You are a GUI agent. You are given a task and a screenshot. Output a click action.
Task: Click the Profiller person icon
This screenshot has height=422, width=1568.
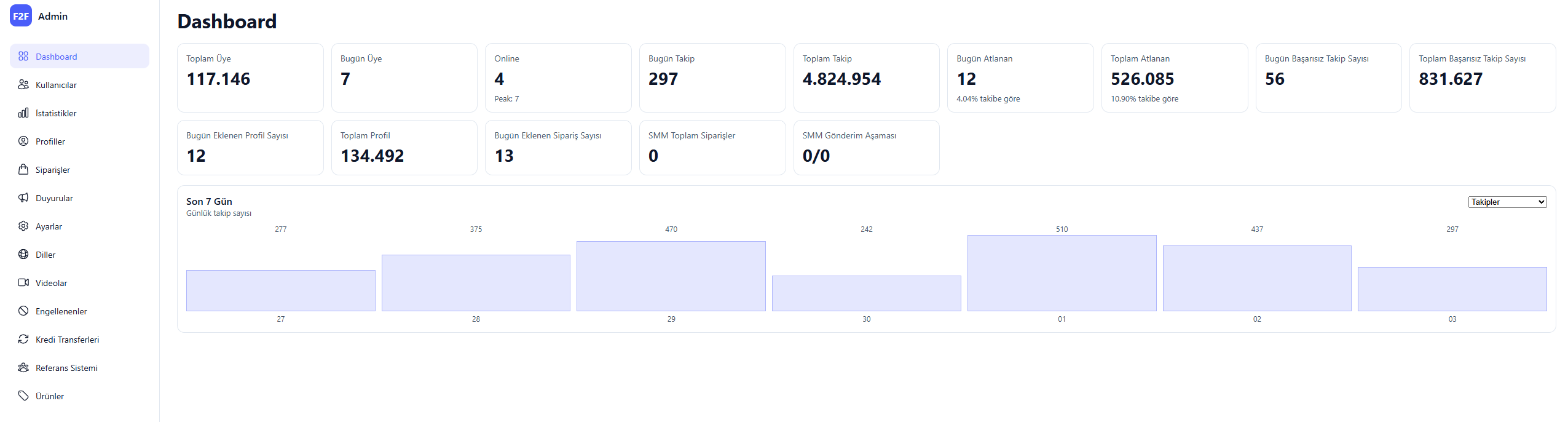23,141
